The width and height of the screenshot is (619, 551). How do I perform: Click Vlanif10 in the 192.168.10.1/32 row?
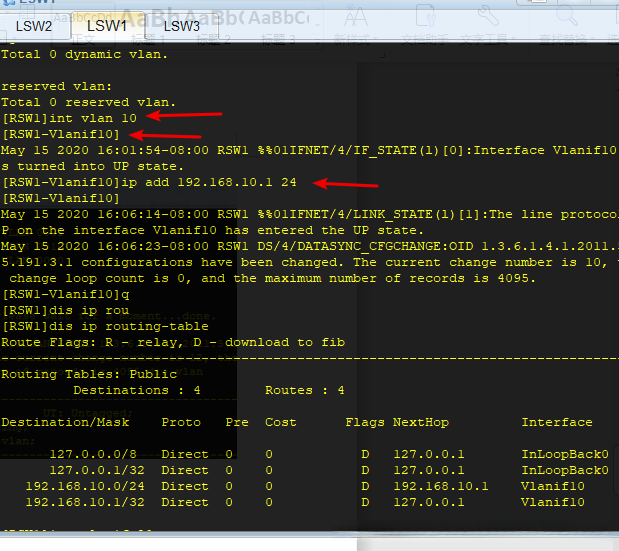(553, 502)
